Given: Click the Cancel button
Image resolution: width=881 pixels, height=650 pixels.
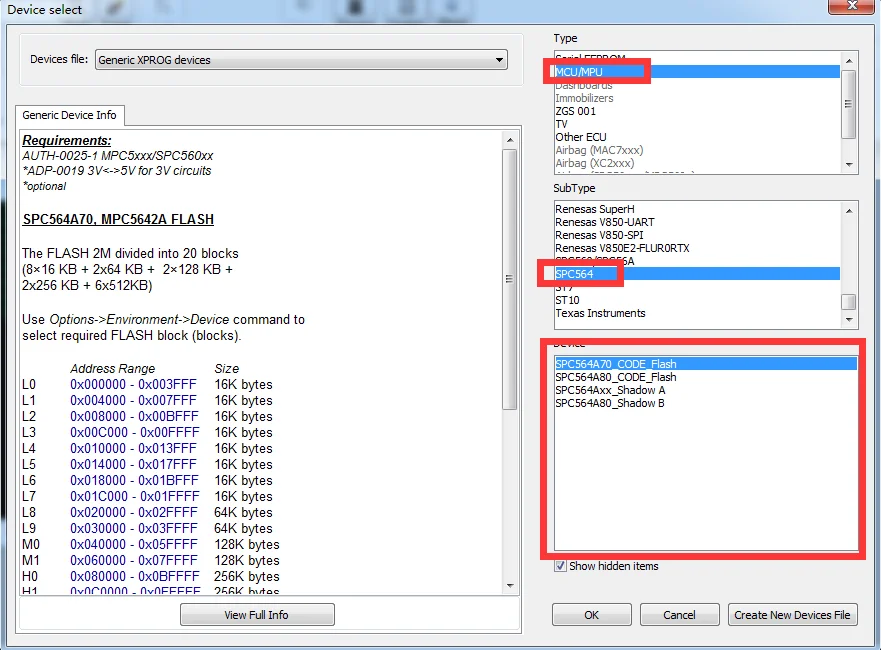Looking at the screenshot, I should pyautogui.click(x=679, y=615).
